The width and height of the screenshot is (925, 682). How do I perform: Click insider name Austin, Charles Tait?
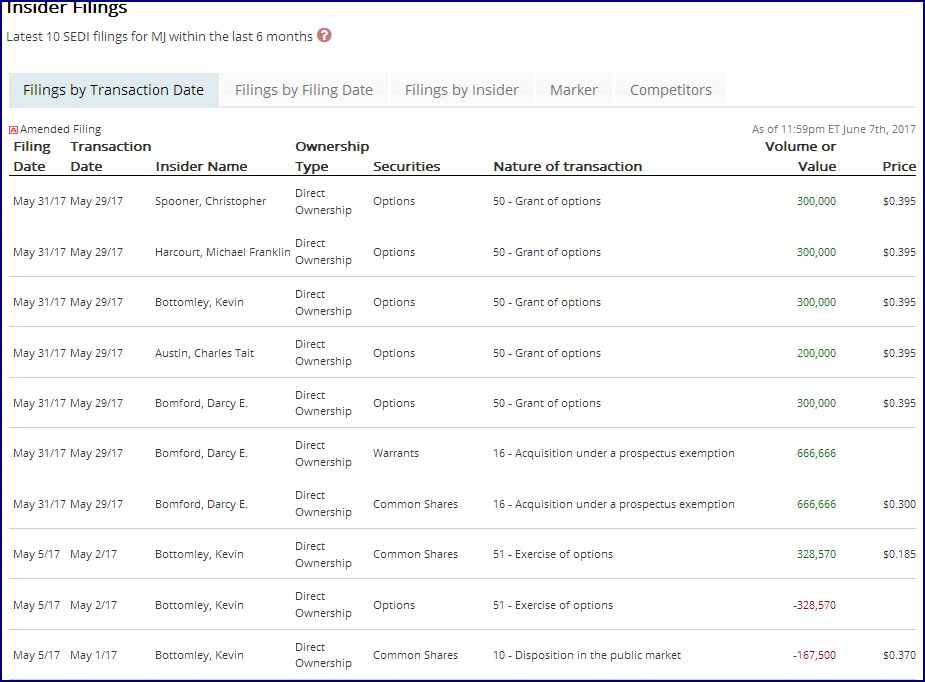[x=204, y=353]
